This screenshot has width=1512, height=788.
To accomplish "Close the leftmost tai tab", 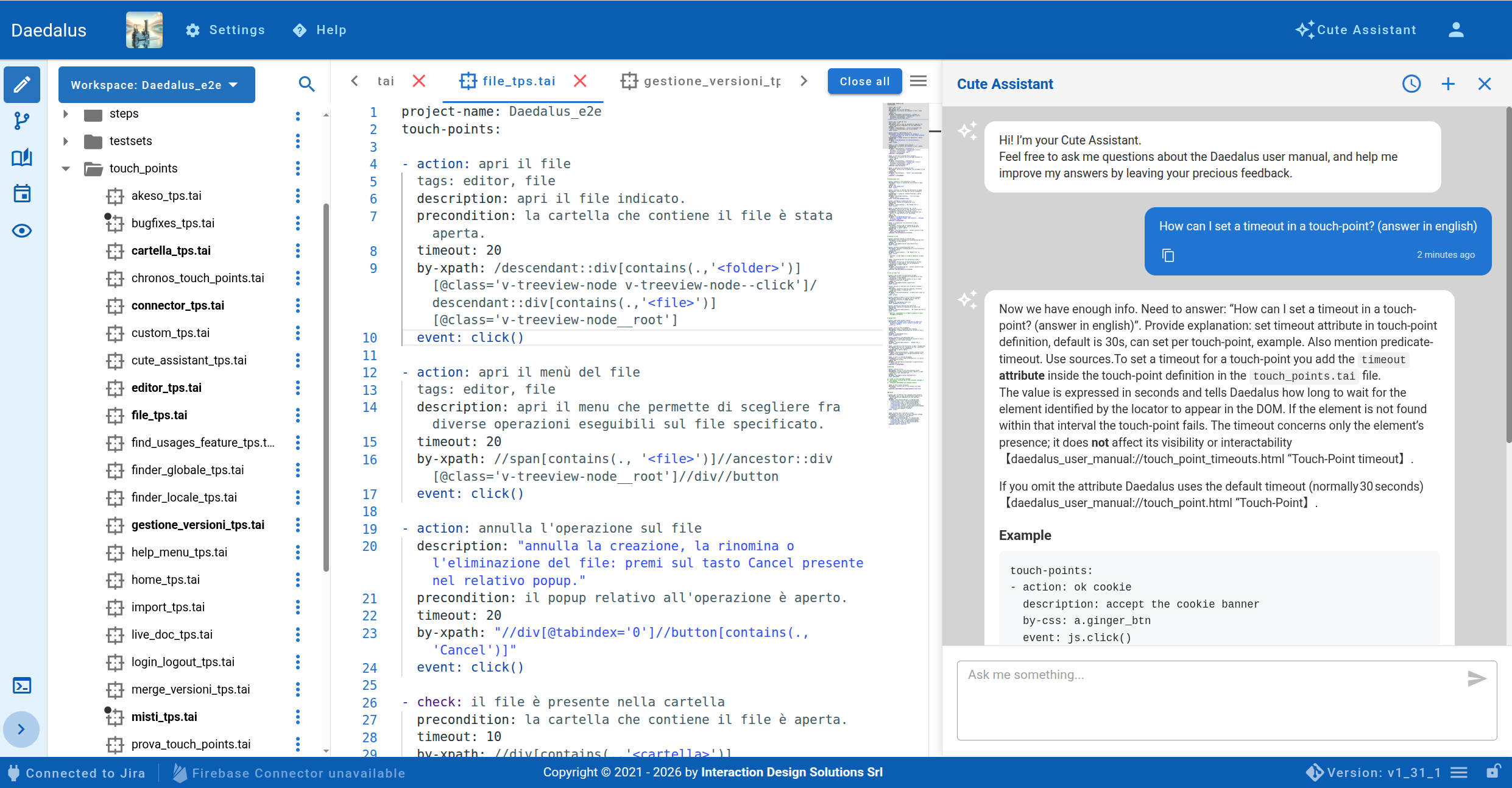I will (419, 81).
